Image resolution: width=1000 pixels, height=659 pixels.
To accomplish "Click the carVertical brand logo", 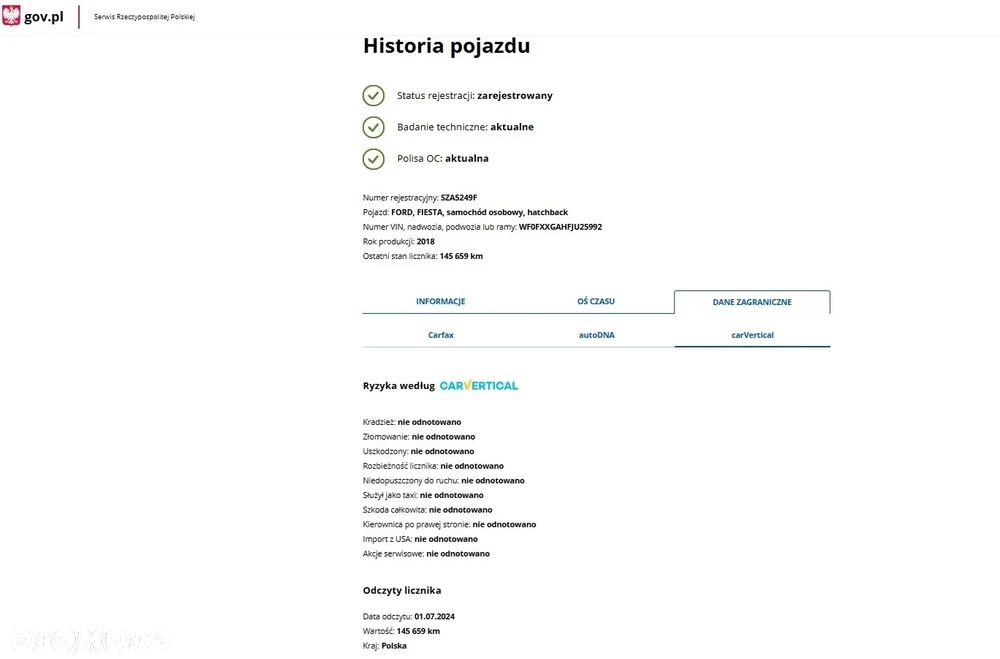I will (x=479, y=385).
